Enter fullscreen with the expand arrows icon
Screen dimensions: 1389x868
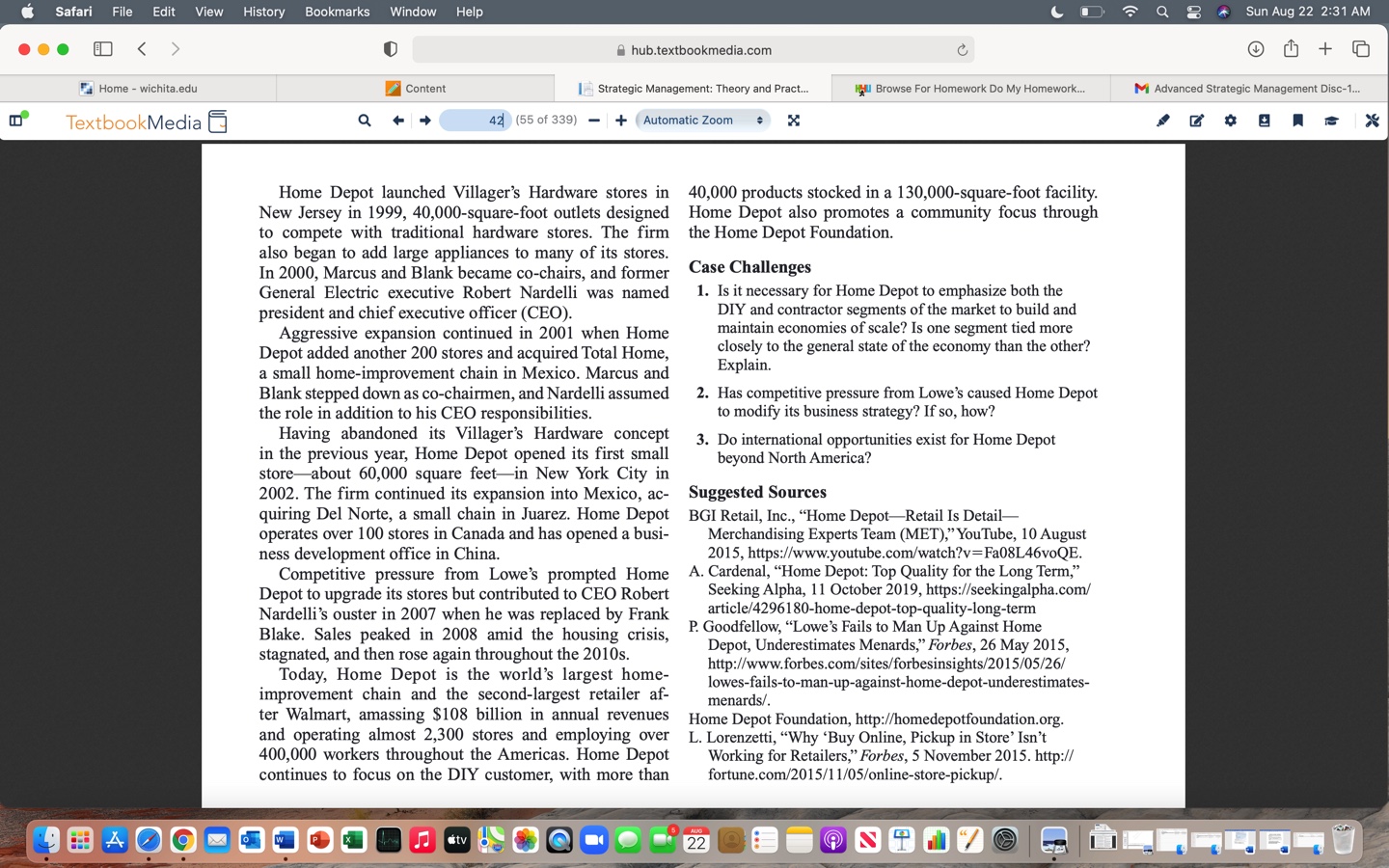pos(794,121)
